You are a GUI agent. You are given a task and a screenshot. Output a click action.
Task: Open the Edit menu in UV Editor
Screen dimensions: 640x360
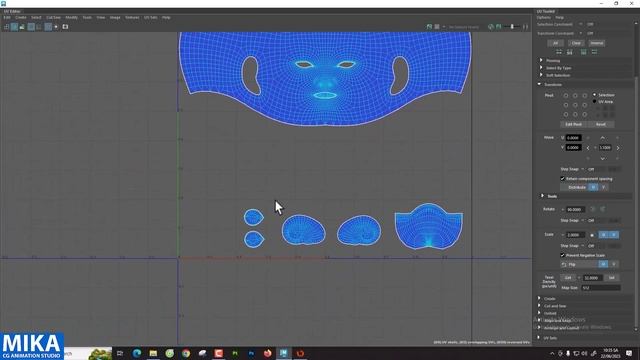click(7, 18)
